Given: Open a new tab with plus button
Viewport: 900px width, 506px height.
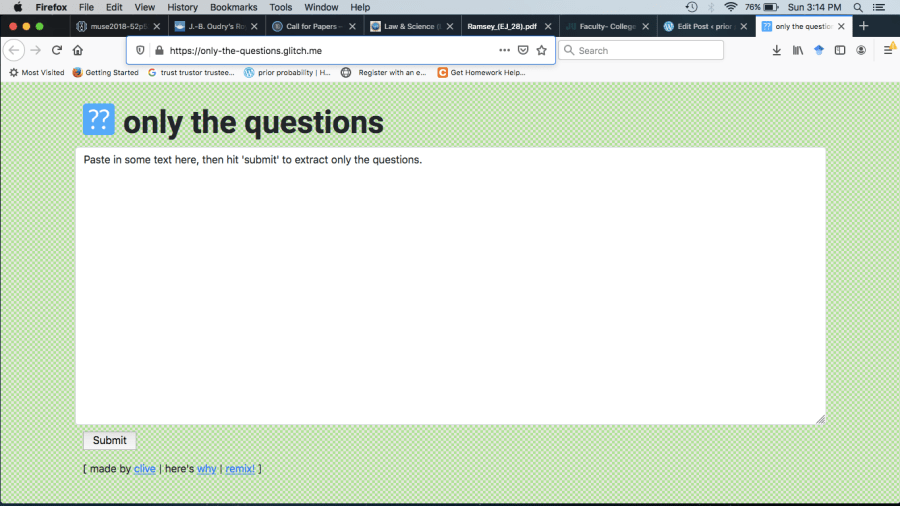Looking at the screenshot, I should [x=864, y=26].
